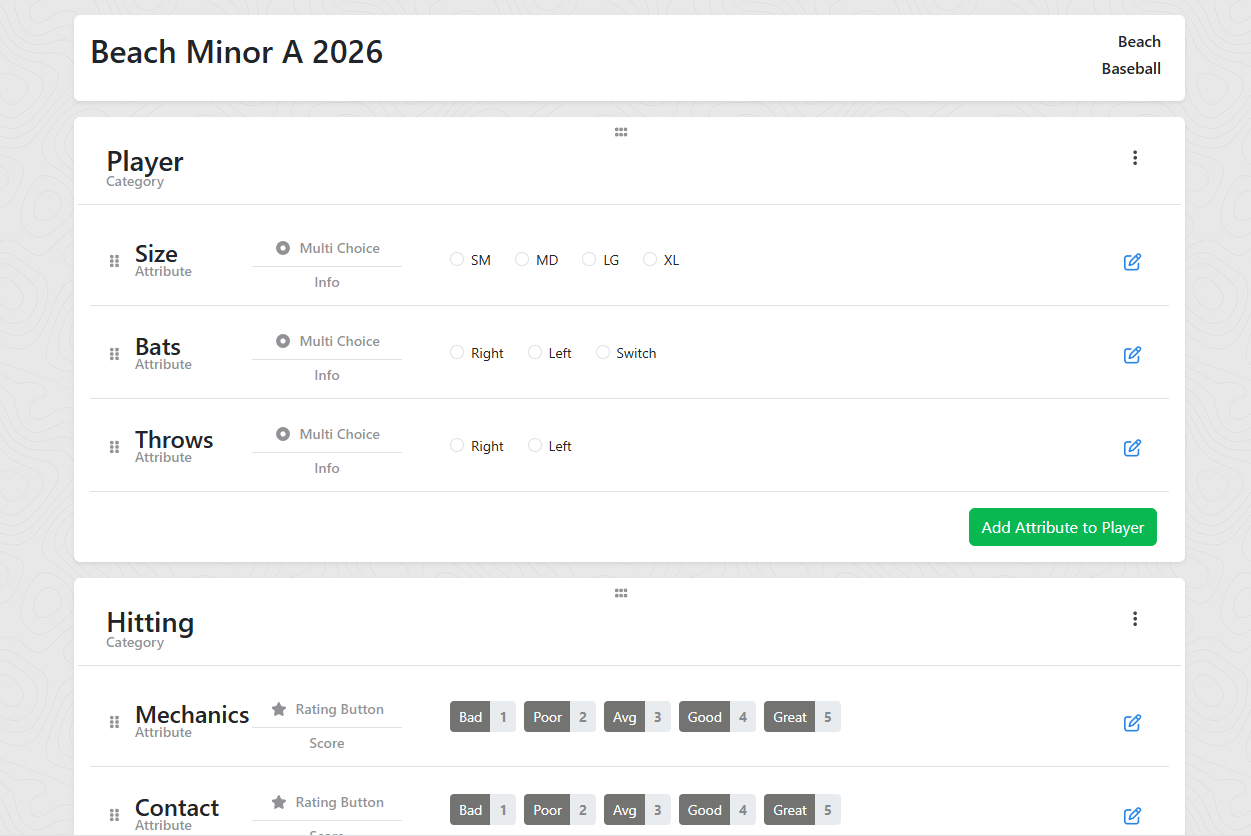Edit the Mechanics attribute
The height and width of the screenshot is (836, 1251).
click(x=1132, y=722)
